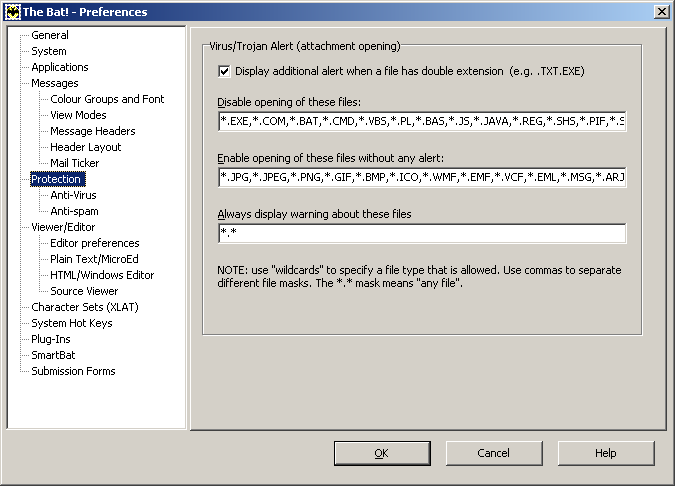This screenshot has height=486, width=675.
Task: Open Anti-spam settings
Action: pyautogui.click(x=74, y=211)
